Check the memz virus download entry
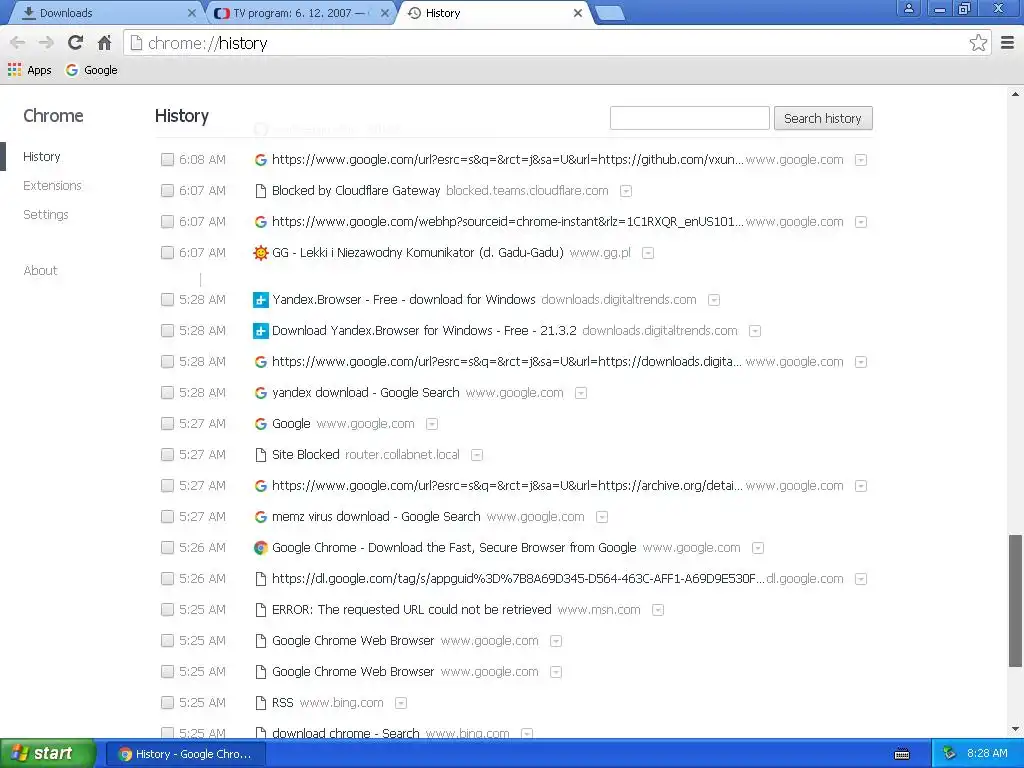This screenshot has height=768, width=1024. (167, 517)
